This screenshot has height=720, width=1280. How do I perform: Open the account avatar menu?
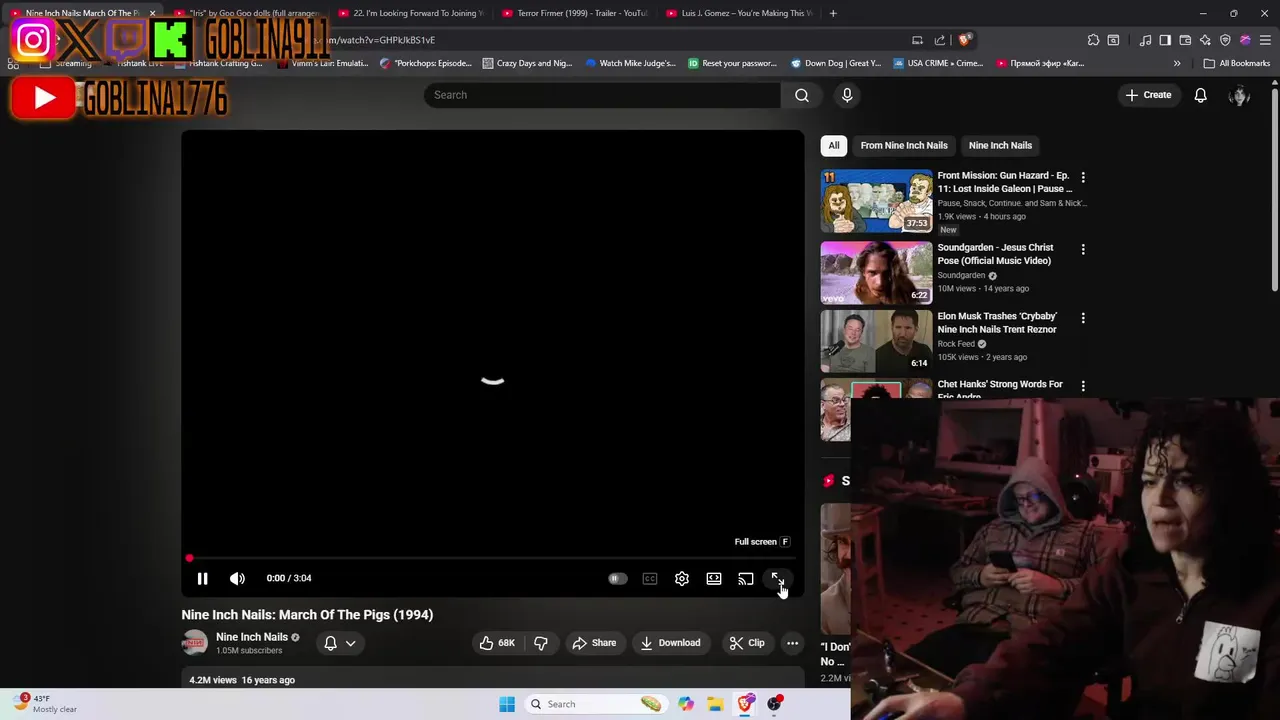[1240, 95]
